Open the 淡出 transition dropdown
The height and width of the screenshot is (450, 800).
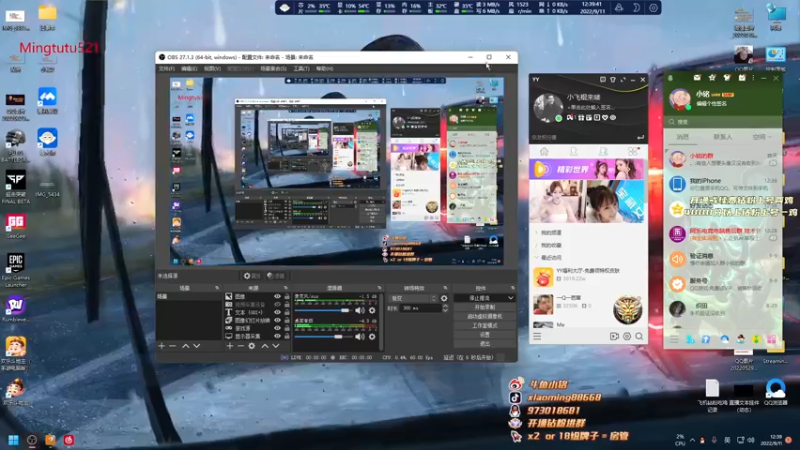coord(413,298)
